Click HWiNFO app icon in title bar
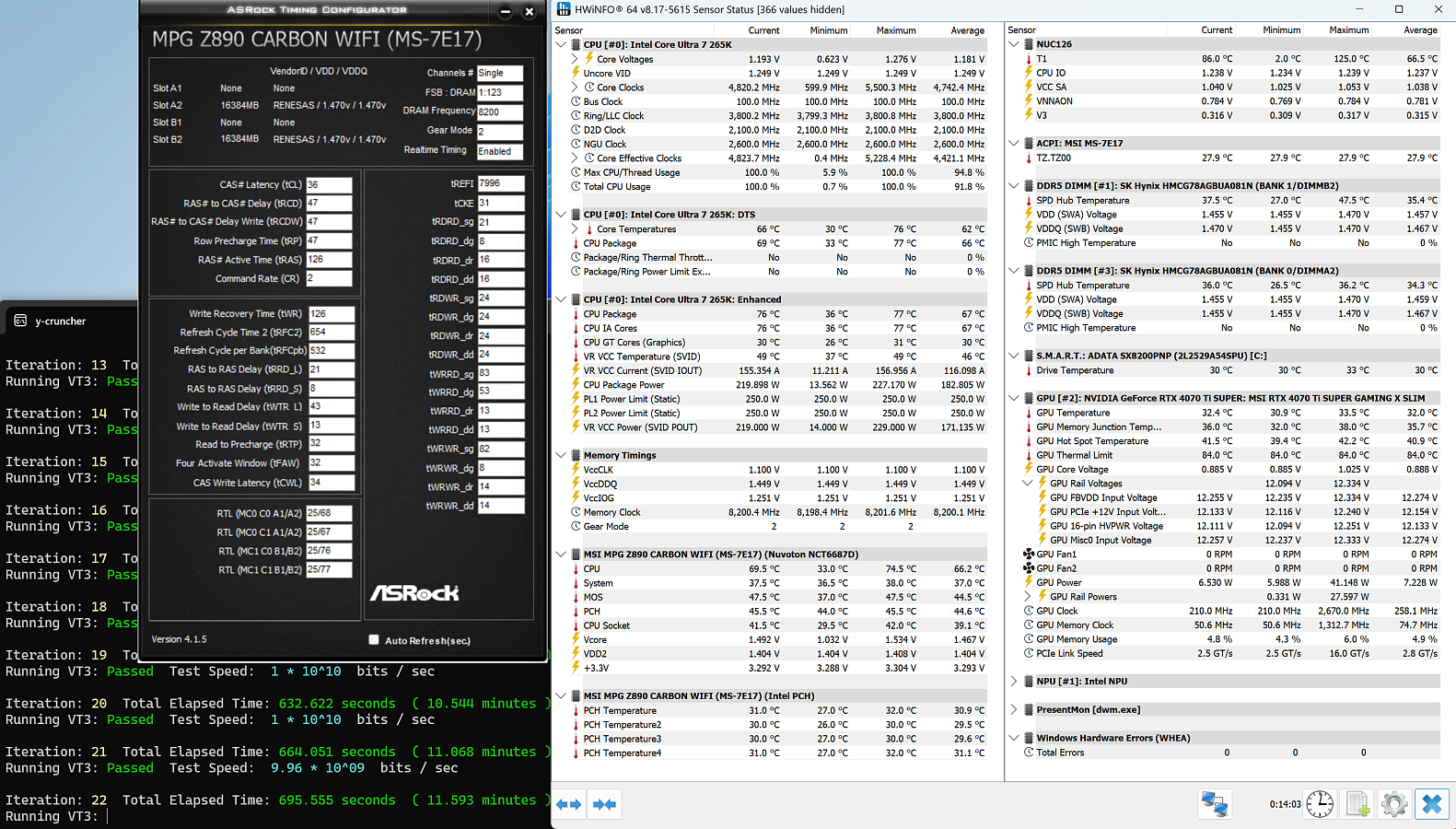The width and height of the screenshot is (1456, 829). (x=563, y=9)
